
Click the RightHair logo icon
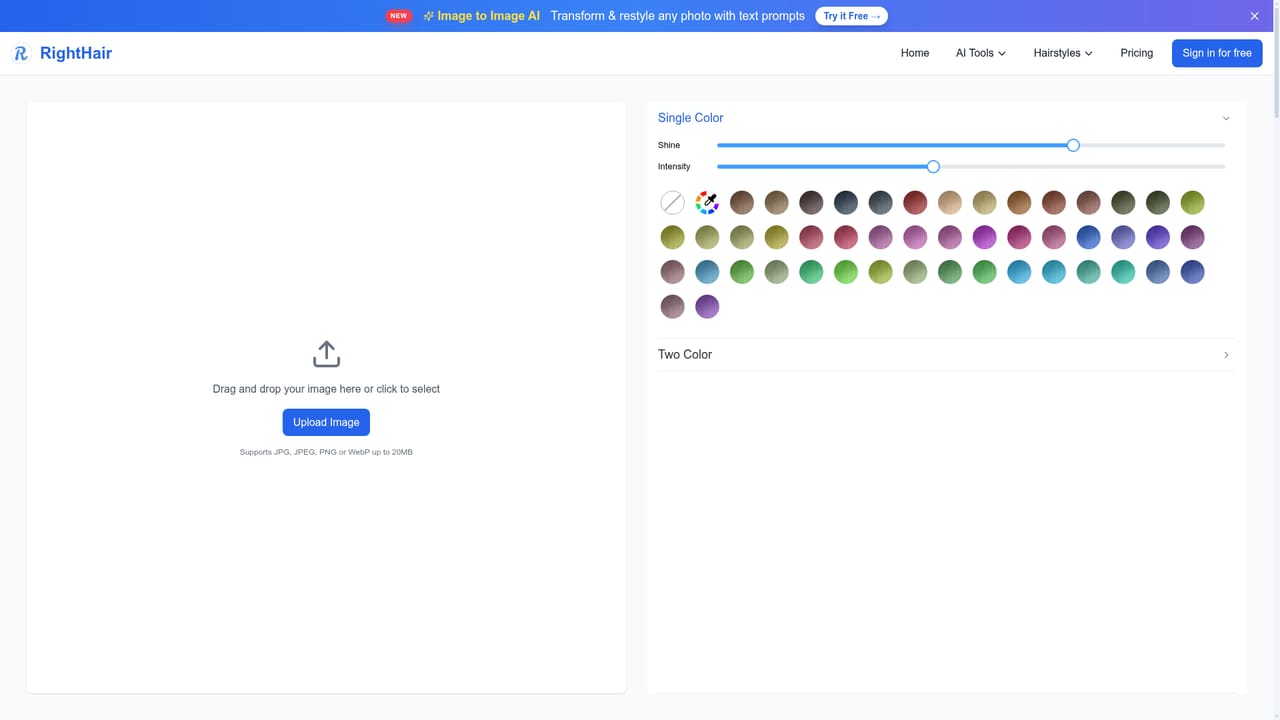tap(21, 53)
